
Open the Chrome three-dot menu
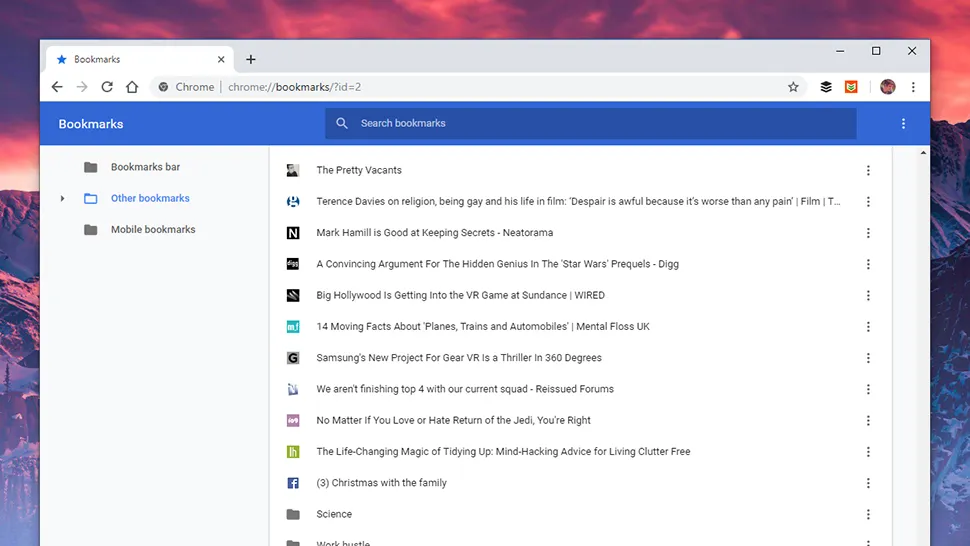tap(913, 87)
